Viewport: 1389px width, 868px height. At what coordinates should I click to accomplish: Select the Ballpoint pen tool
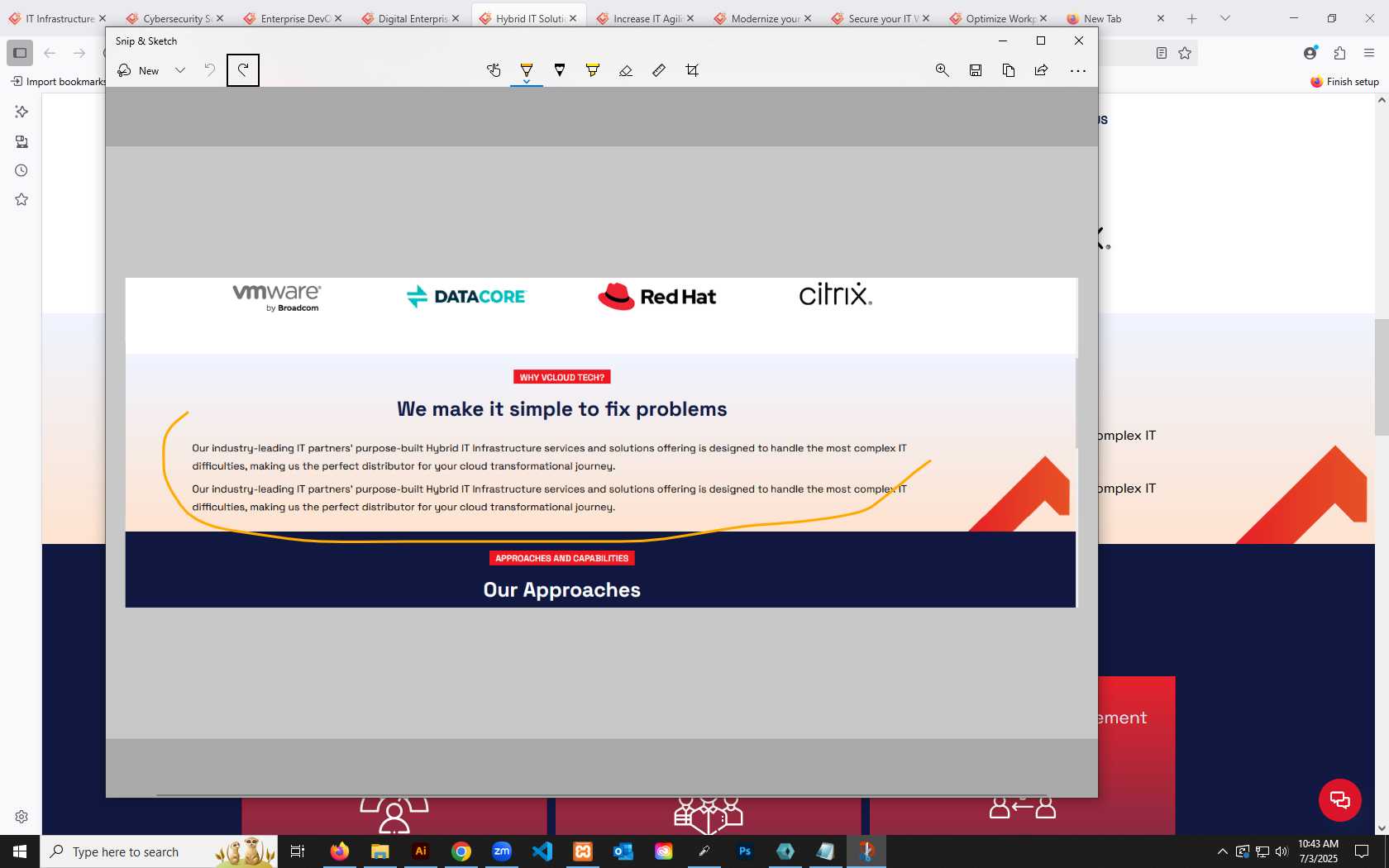coord(527,70)
